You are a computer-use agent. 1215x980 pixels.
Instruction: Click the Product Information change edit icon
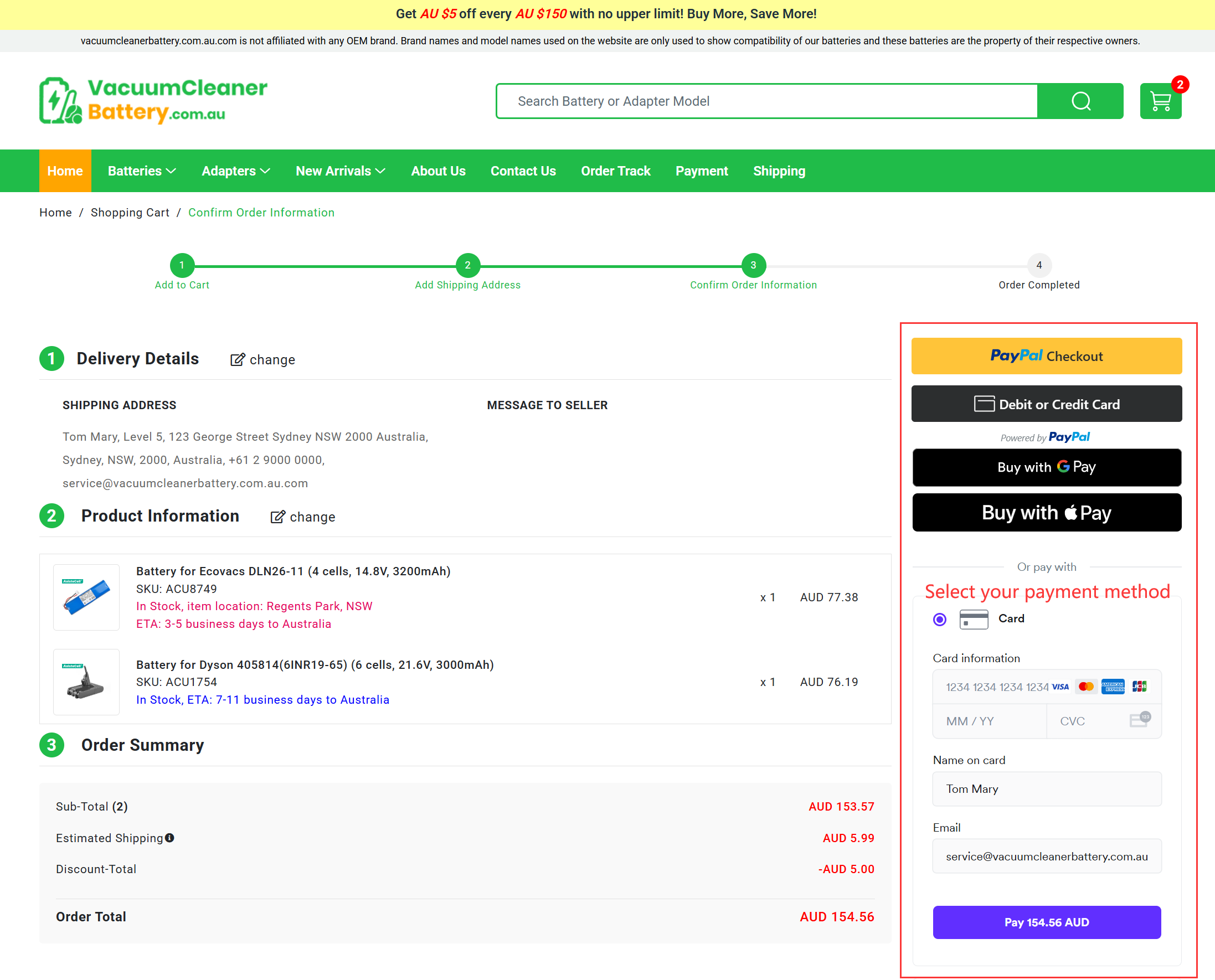[x=277, y=517]
